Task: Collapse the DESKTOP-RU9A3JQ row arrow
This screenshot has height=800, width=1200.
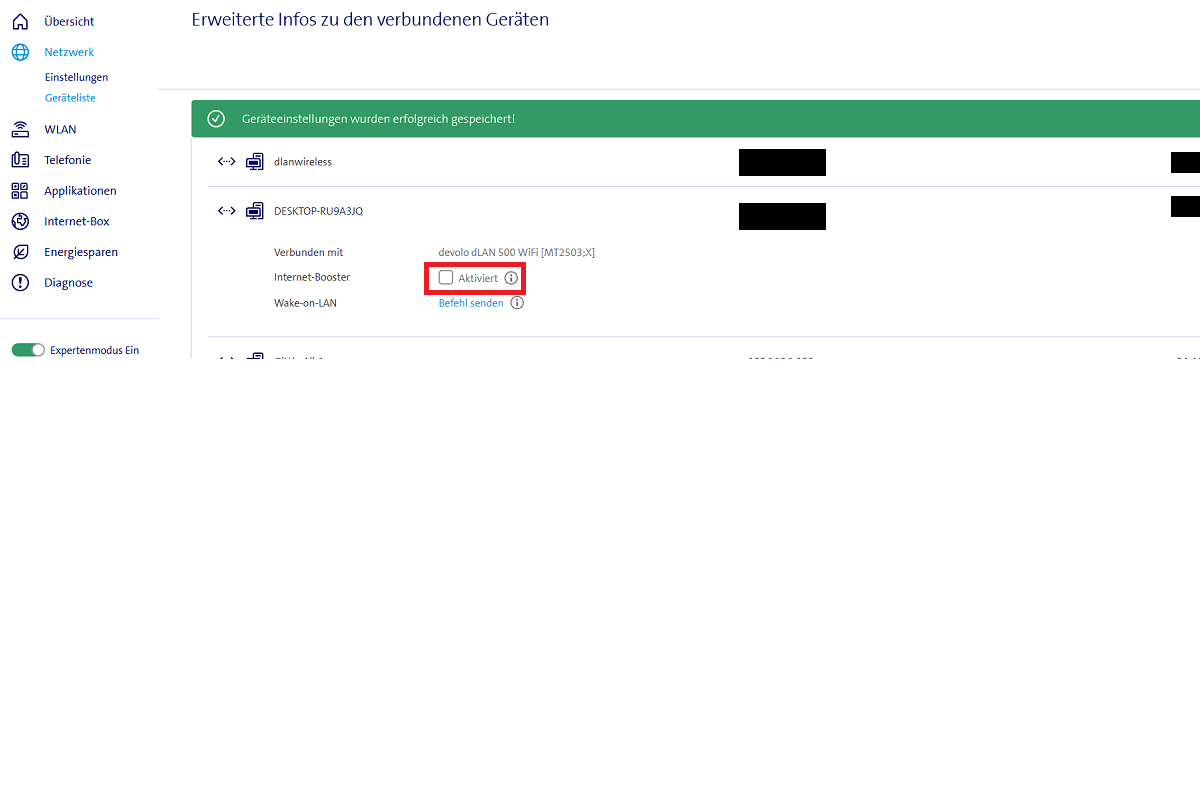Action: pos(227,211)
